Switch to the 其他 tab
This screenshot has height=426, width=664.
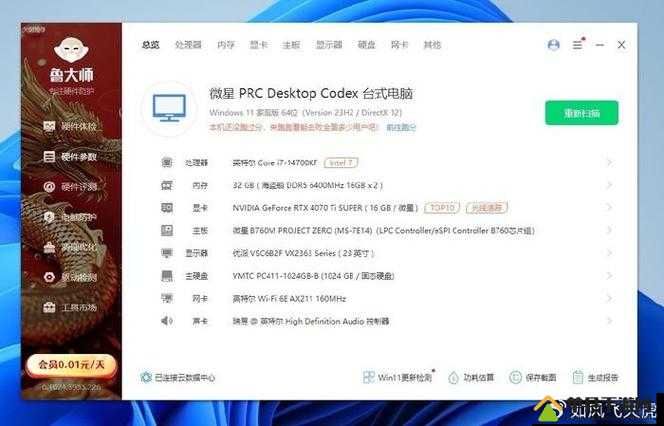[432, 44]
